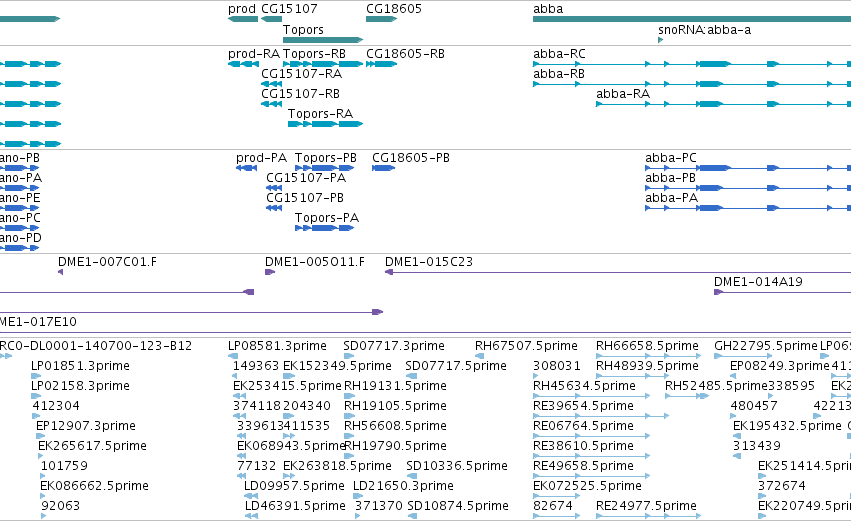Click the CG15107-RA transcript label
Screen dimensions: 851x521
(302, 74)
